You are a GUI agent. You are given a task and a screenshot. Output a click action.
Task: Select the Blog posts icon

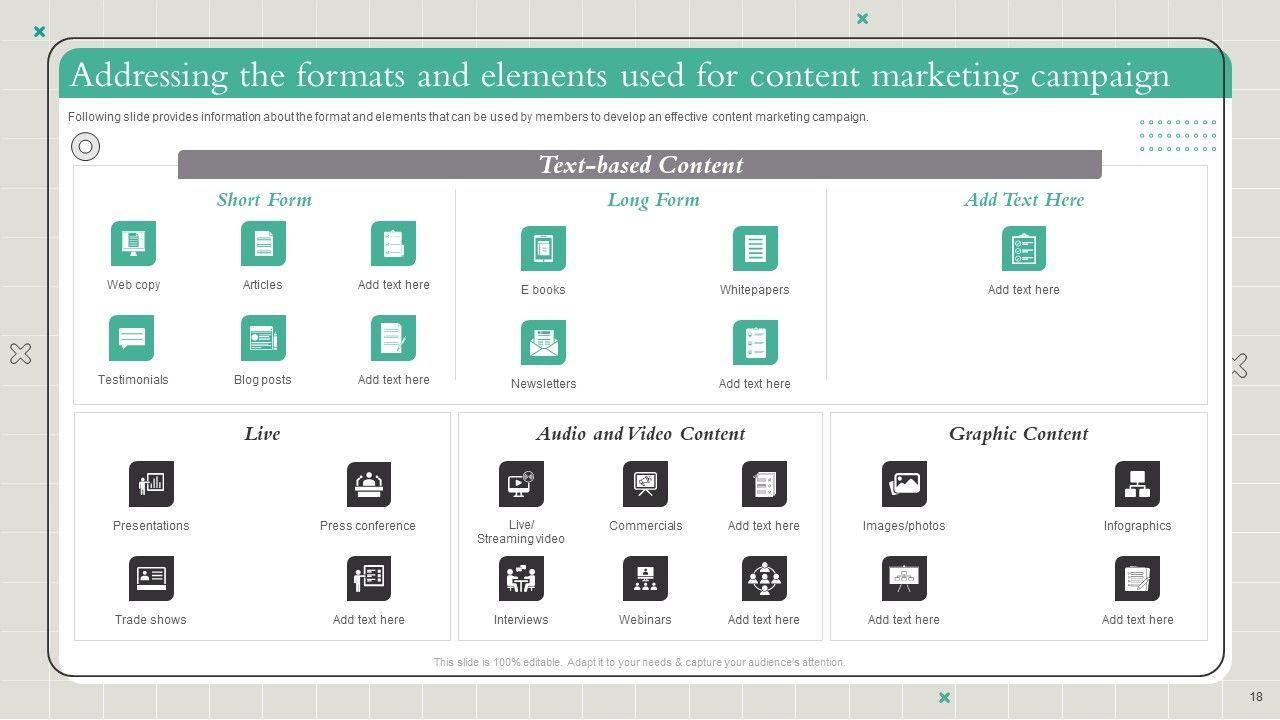pyautogui.click(x=263, y=338)
